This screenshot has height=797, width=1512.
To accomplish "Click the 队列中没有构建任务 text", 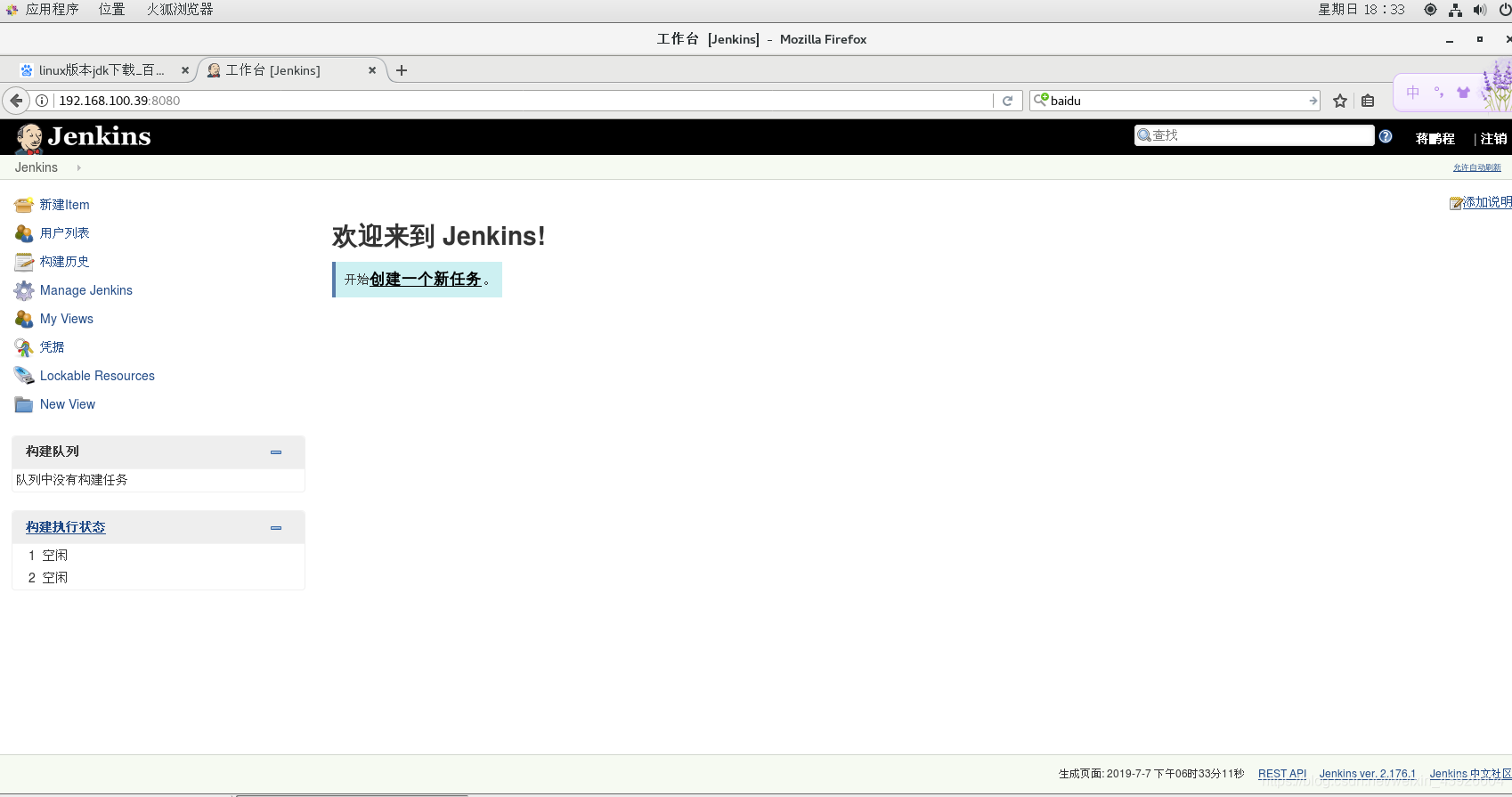I will point(72,480).
